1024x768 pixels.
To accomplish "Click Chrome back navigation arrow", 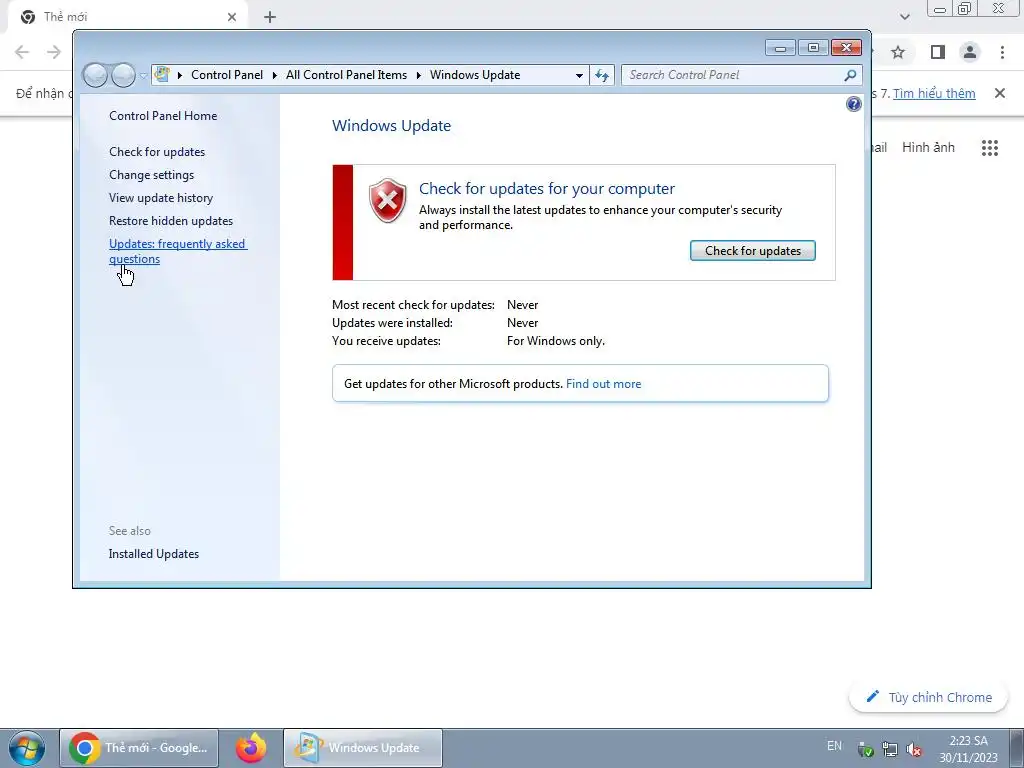I will click(22, 52).
